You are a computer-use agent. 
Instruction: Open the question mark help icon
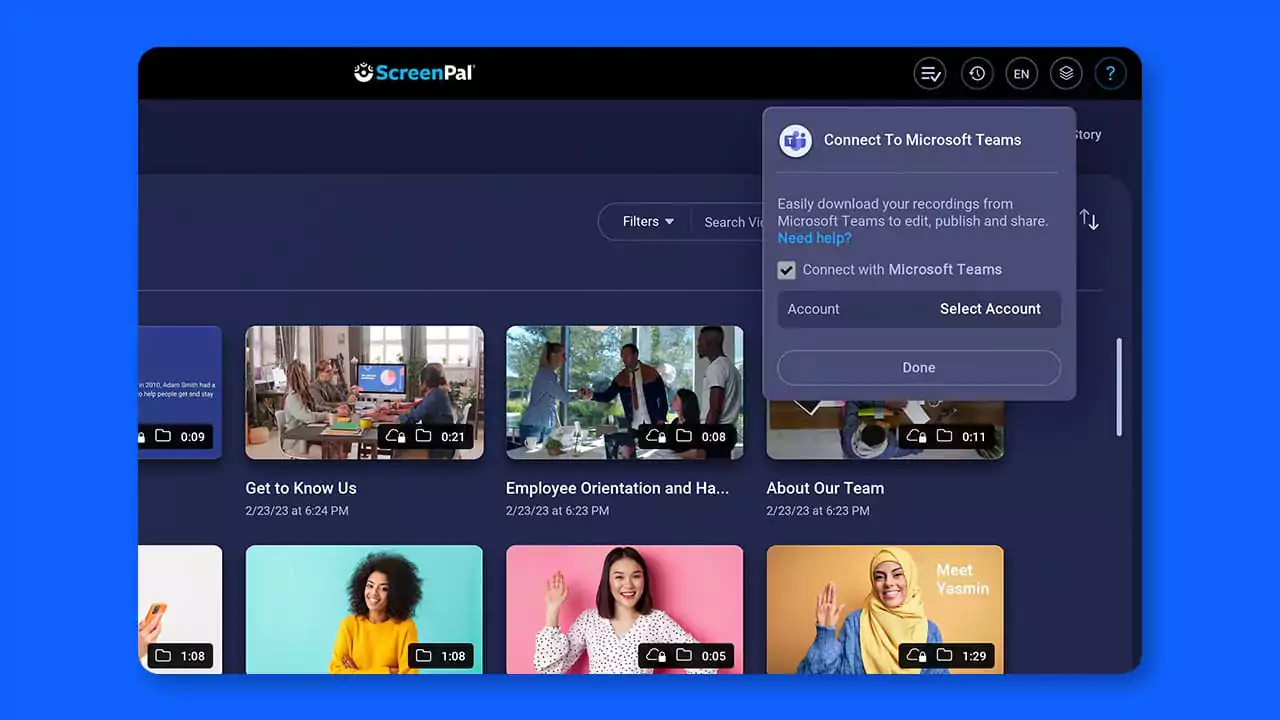(x=1110, y=73)
